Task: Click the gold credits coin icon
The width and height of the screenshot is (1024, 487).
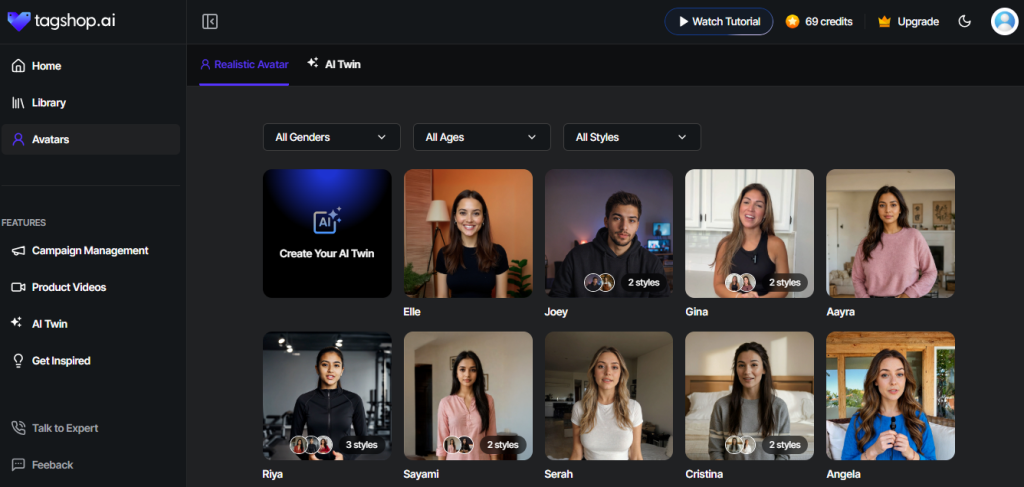Action: [792, 21]
